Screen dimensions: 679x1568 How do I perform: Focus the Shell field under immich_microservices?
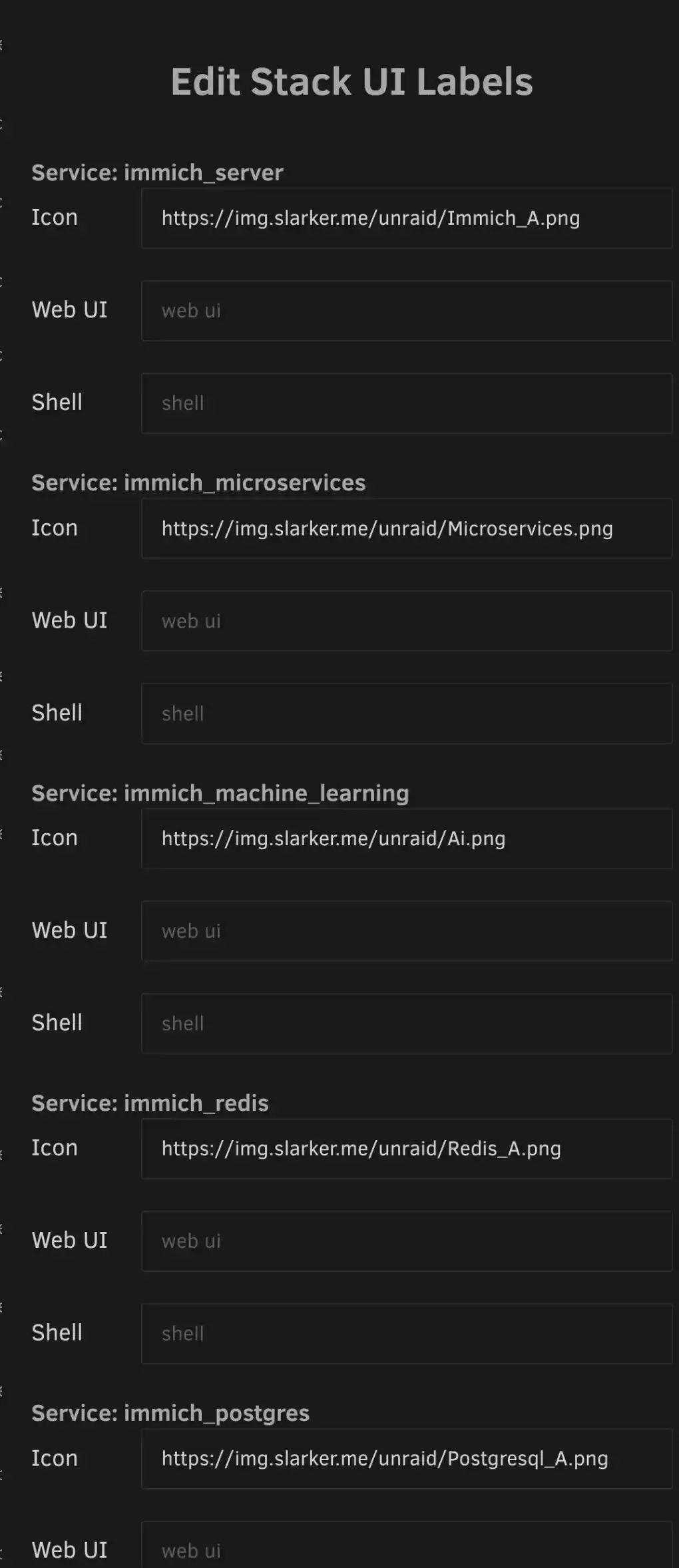click(x=406, y=713)
